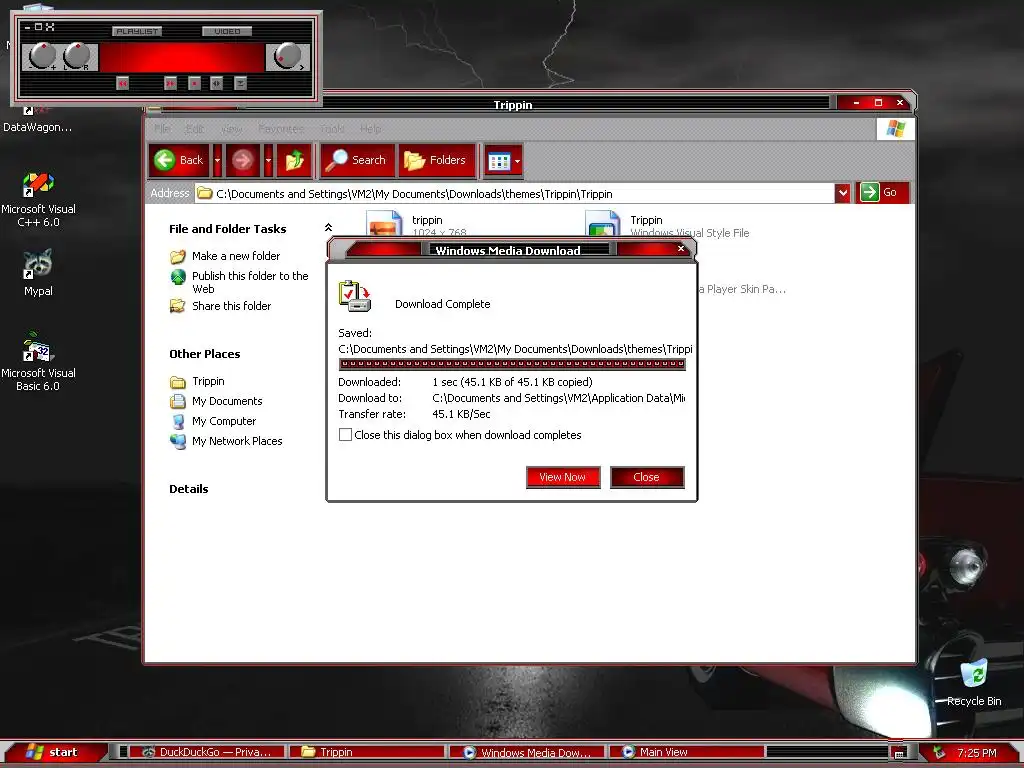Open Microsoft Visual C++ 6.0 desktop icon
Screen dimensions: 1024x768
click(38, 199)
